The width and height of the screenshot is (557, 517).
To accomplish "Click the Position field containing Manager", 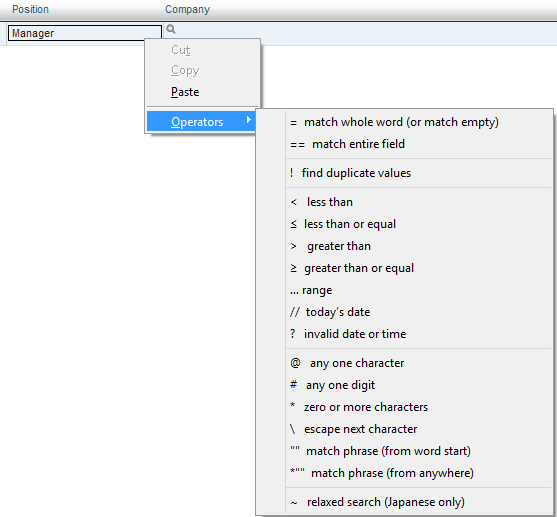I will [x=85, y=33].
